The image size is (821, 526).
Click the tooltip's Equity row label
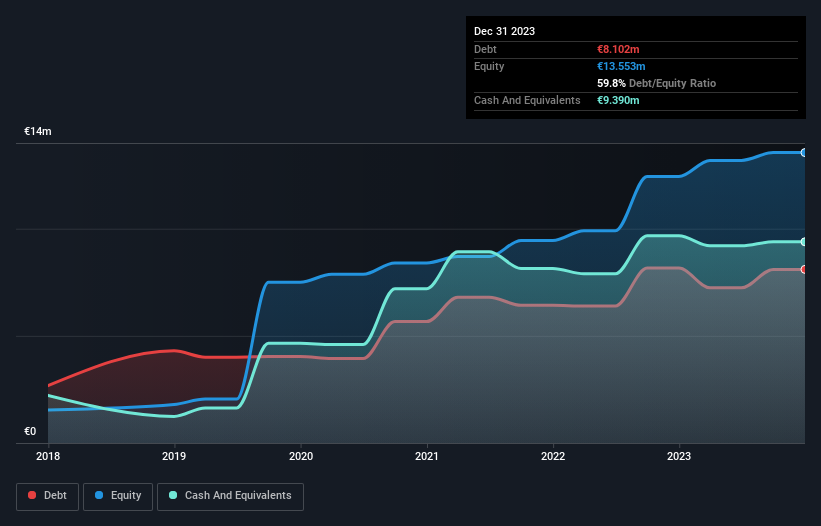click(489, 66)
